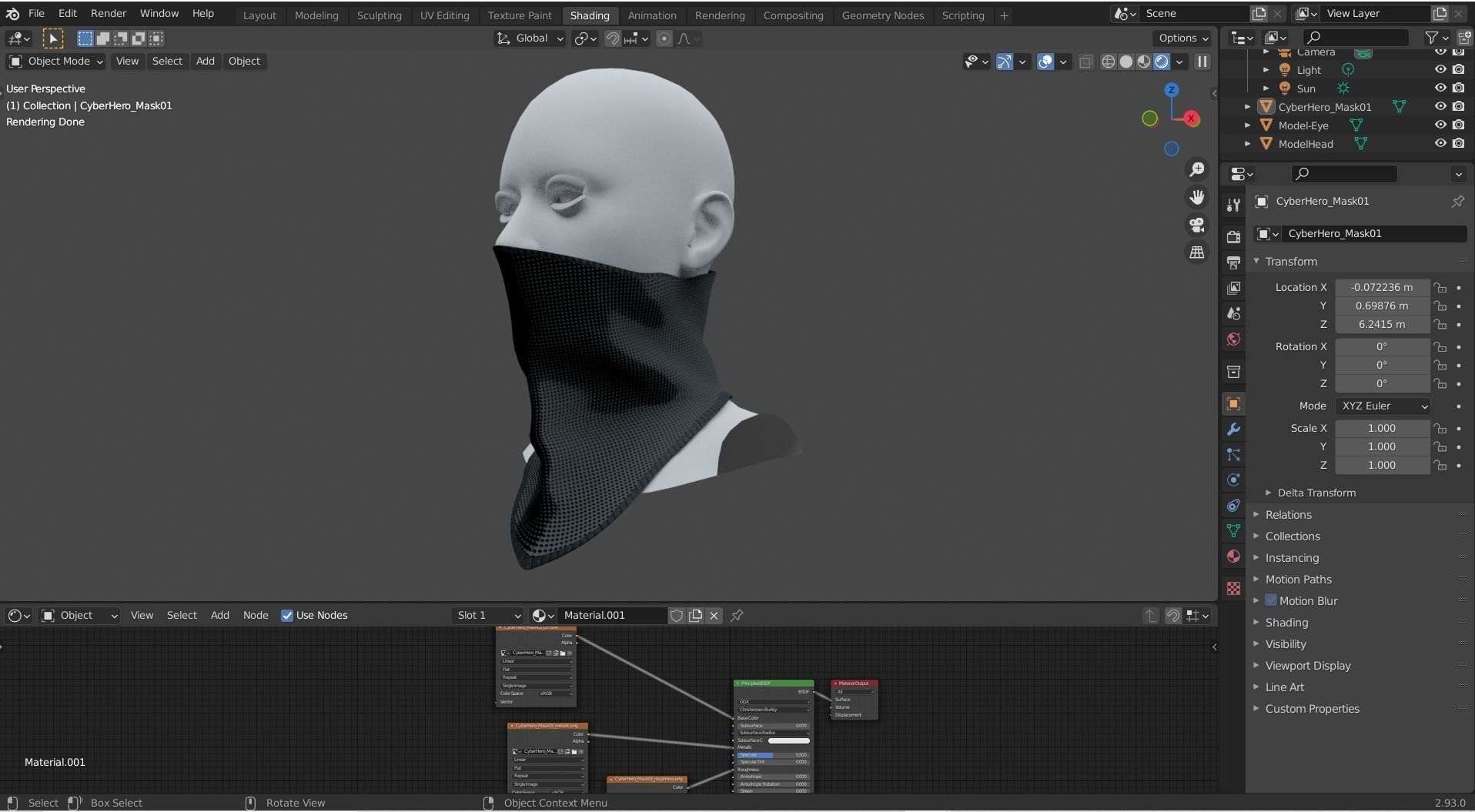Pin the node editor material
The height and width of the screenshot is (812, 1475).
coord(737,615)
